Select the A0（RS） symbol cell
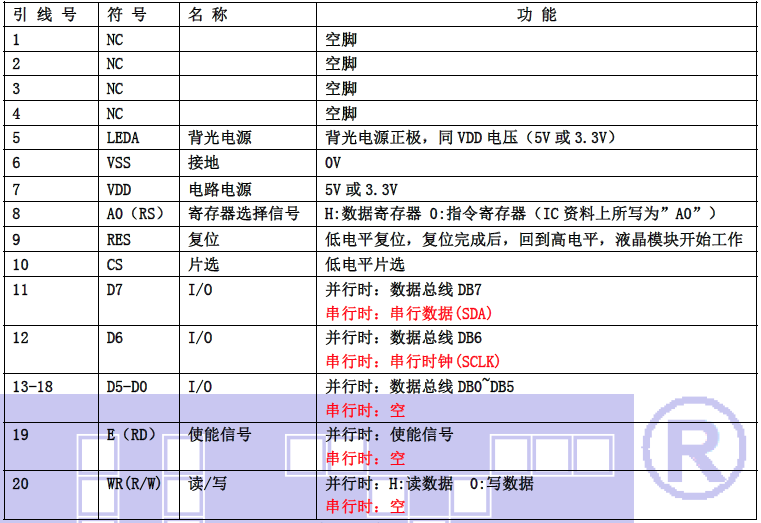Screen dimensions: 761x523 tap(135, 213)
